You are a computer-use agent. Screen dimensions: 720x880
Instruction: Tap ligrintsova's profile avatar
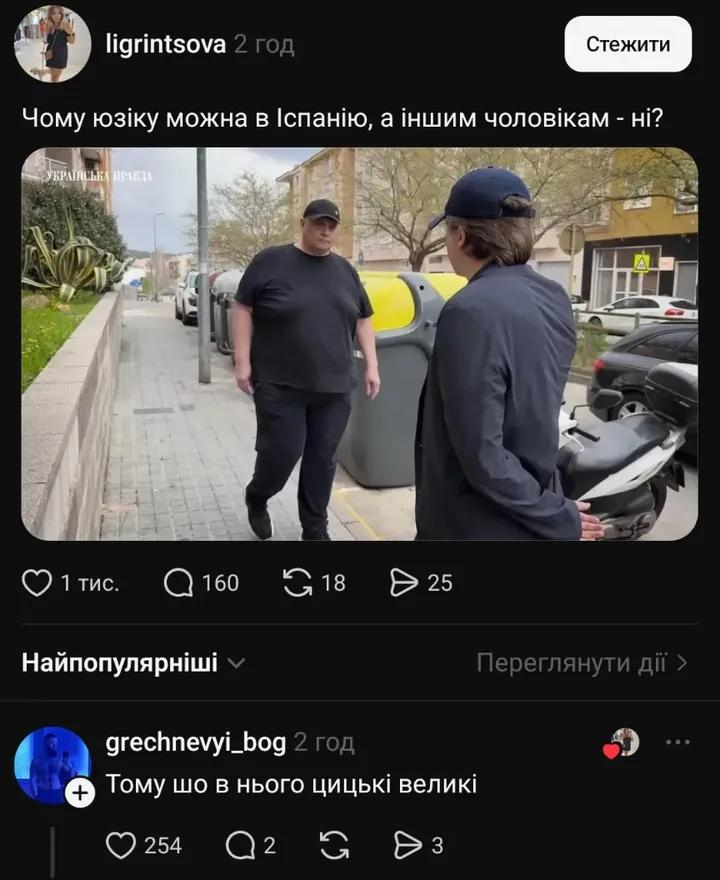(53, 44)
